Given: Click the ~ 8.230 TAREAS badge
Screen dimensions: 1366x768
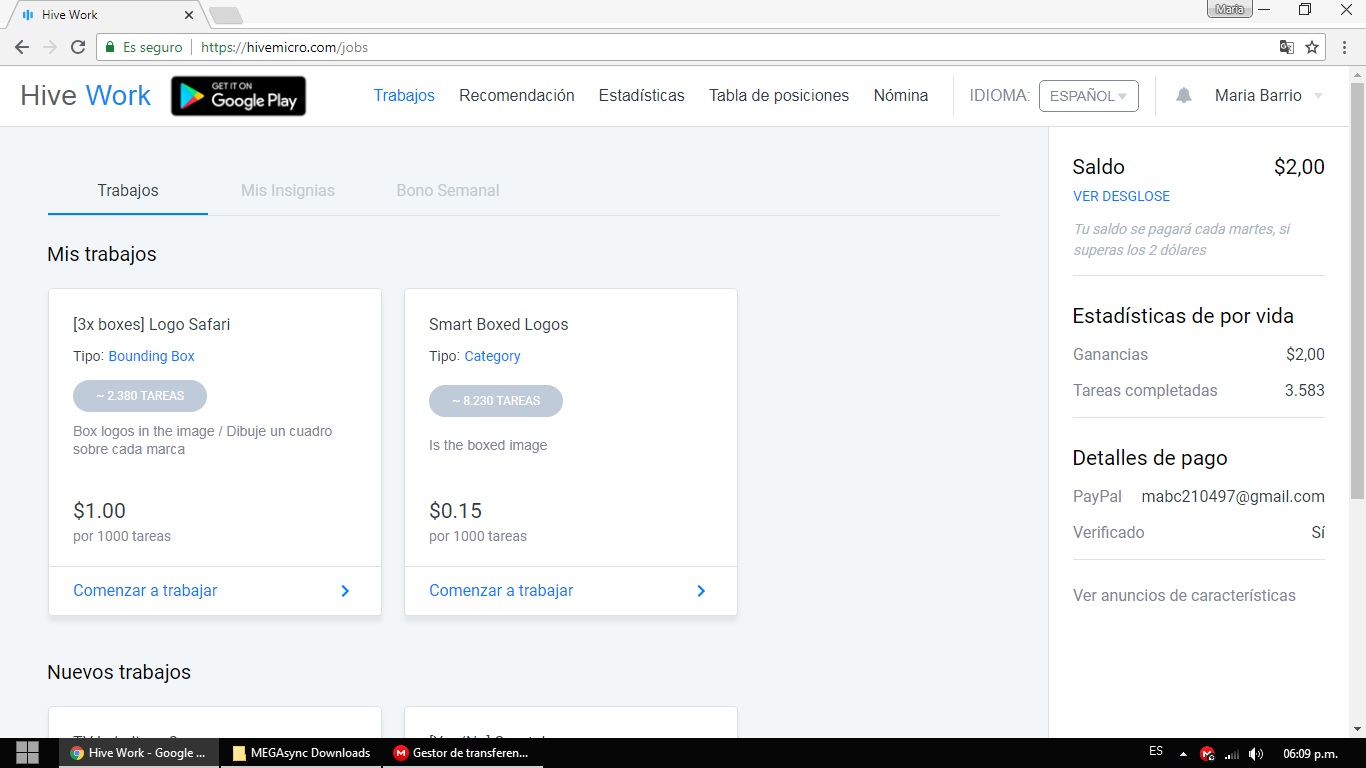Looking at the screenshot, I should (x=496, y=401).
